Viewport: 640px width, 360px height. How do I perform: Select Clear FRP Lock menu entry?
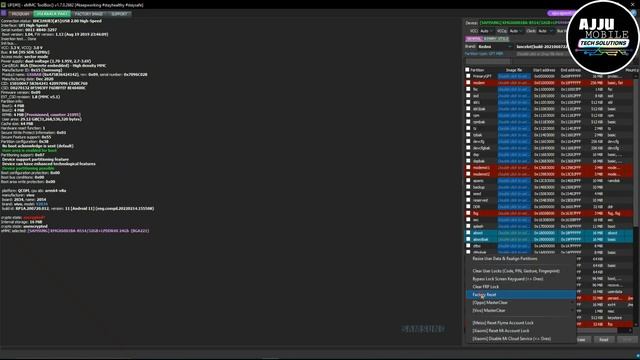pos(521,287)
